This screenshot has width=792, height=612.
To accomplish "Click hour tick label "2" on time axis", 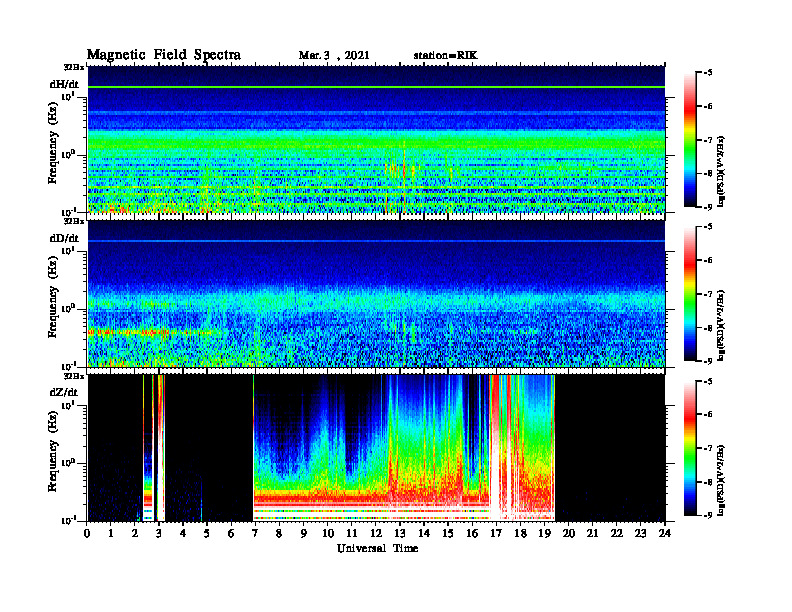I will pos(135,534).
